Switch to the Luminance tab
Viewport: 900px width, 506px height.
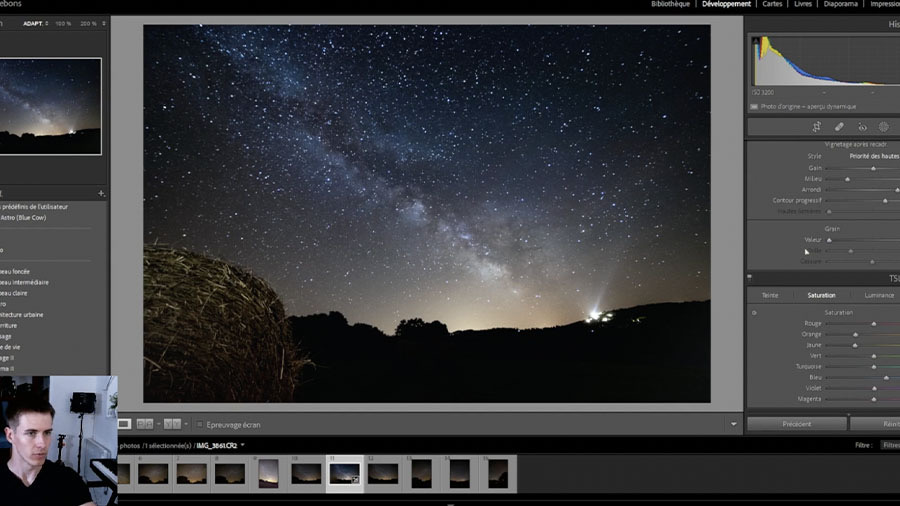pos(879,295)
